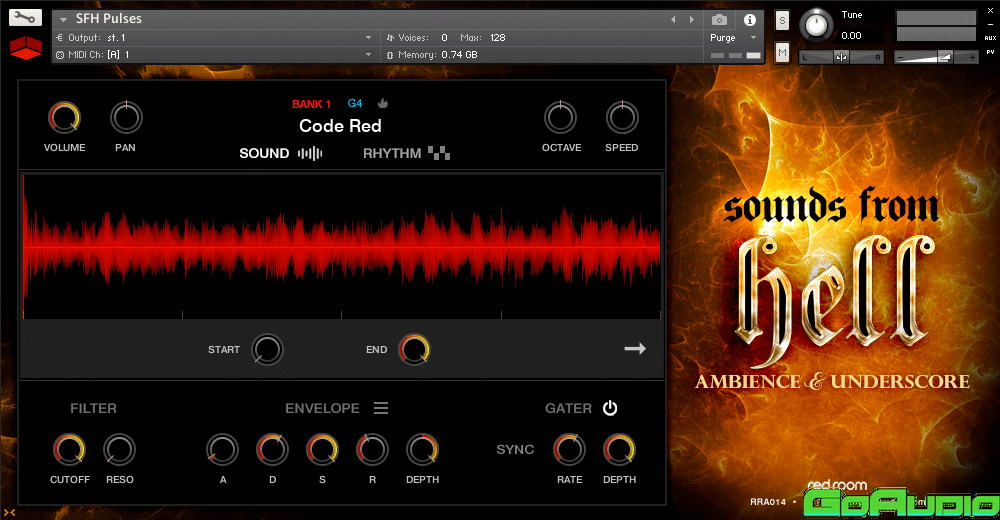This screenshot has width=1000, height=520.
Task: Close the instrument with X button
Action: (x=990, y=11)
